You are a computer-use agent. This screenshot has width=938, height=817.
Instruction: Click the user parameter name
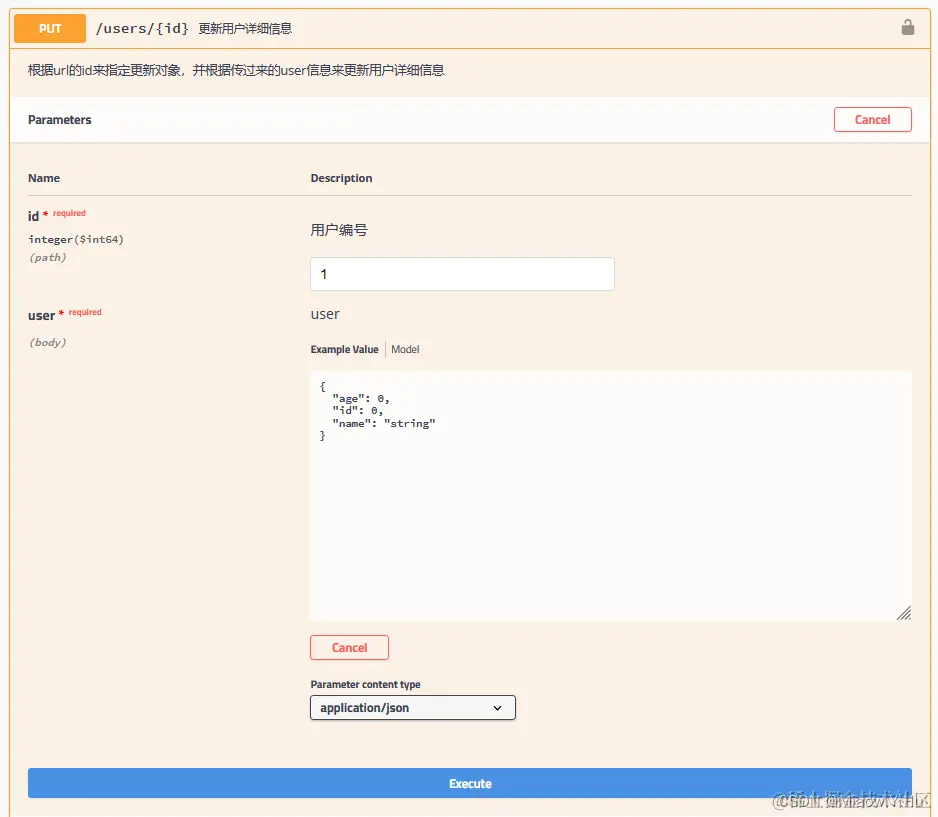(41, 316)
